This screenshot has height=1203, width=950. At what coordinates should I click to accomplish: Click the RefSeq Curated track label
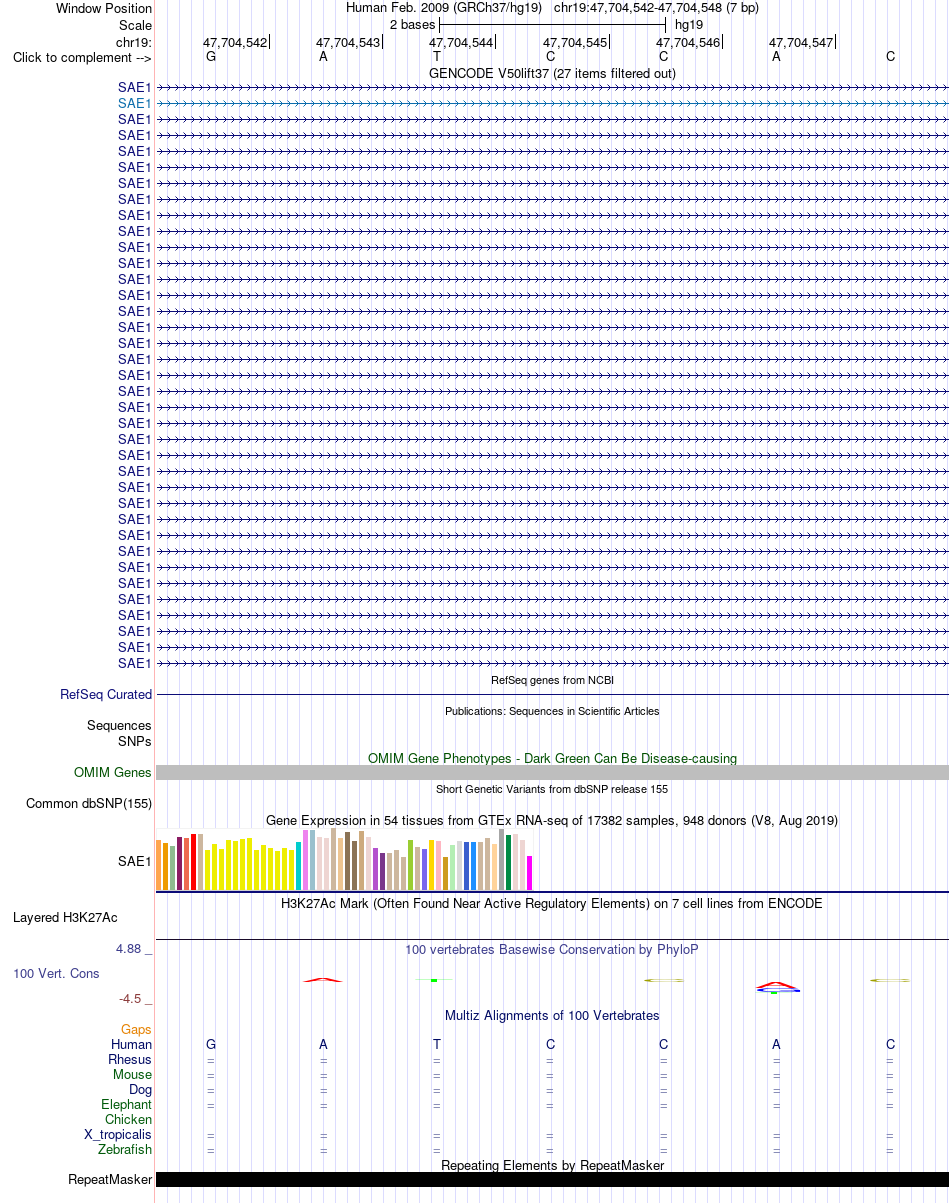click(106, 694)
